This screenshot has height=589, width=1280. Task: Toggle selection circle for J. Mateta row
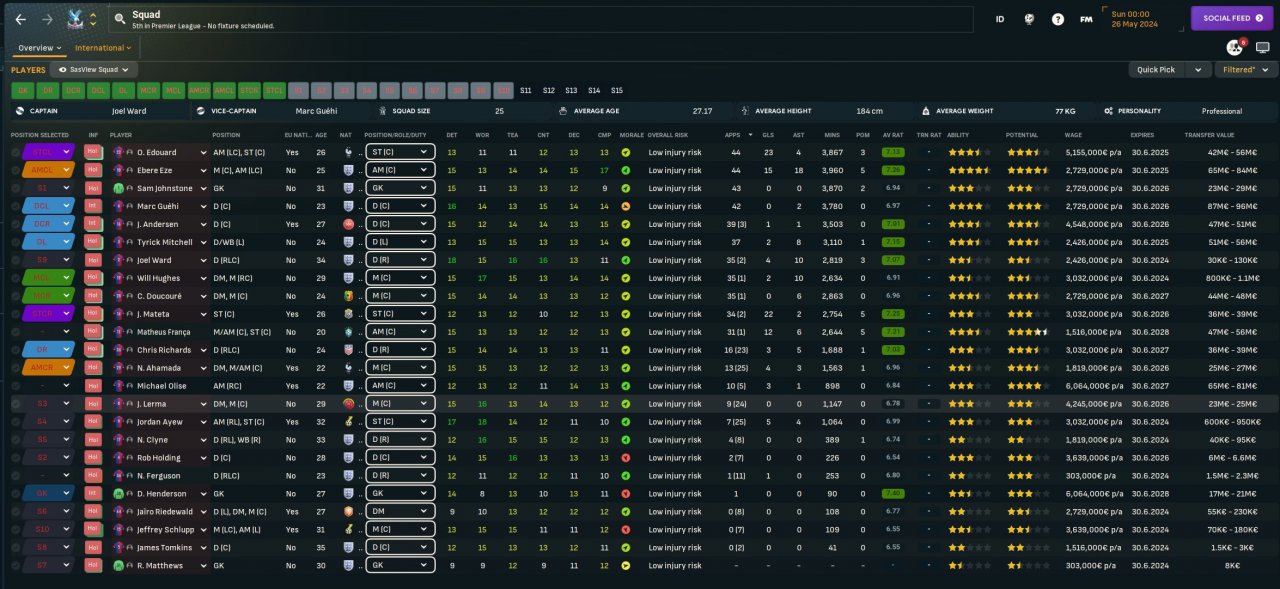(16, 314)
